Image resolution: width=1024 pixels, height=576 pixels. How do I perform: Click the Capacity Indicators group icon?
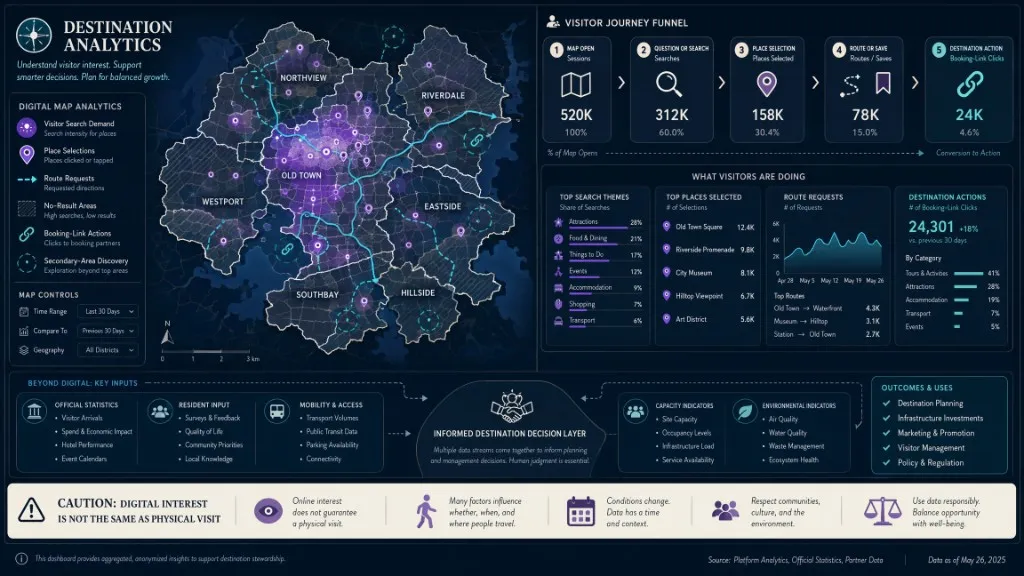tap(635, 412)
